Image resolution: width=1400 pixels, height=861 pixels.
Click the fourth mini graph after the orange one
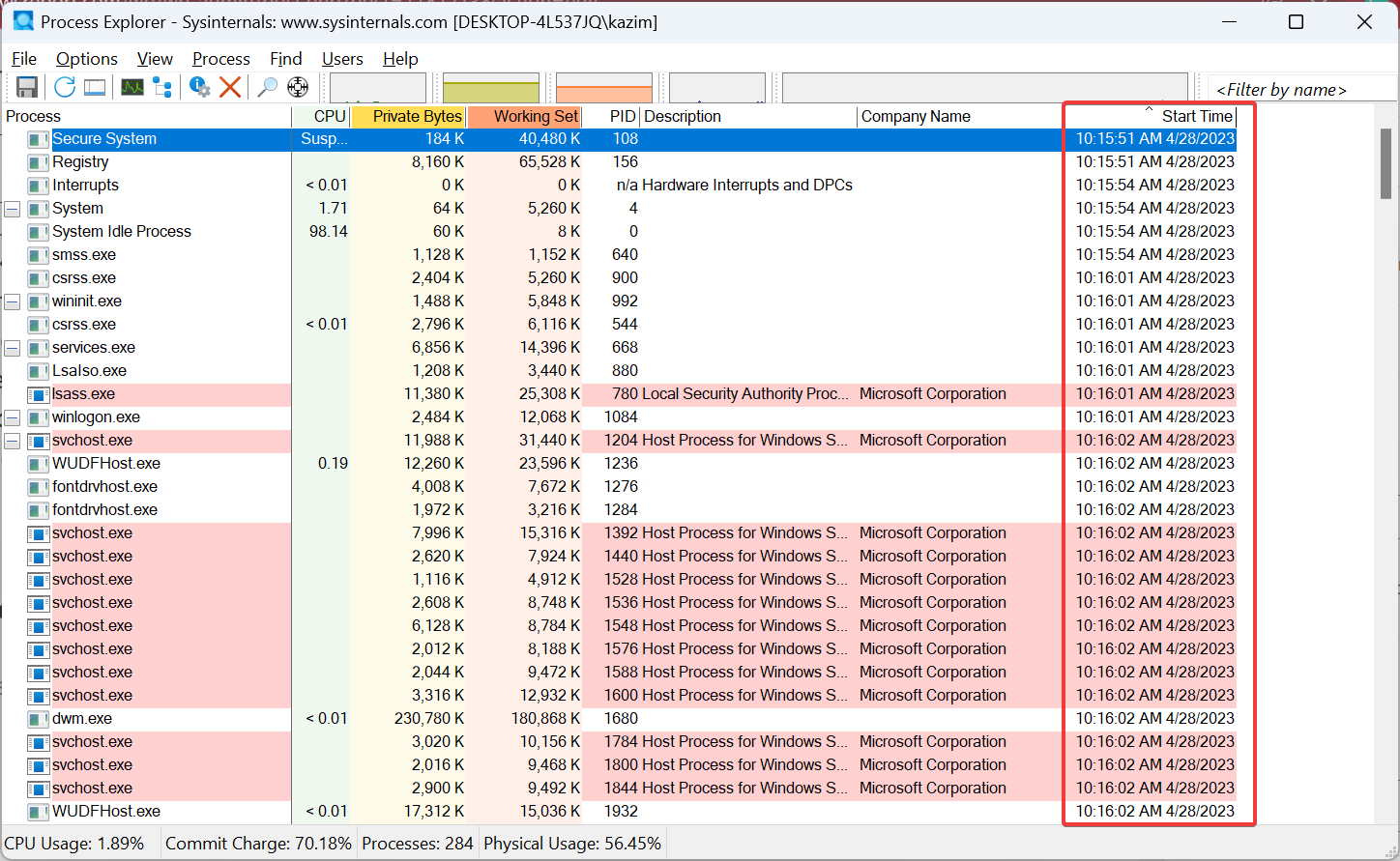coord(717,88)
